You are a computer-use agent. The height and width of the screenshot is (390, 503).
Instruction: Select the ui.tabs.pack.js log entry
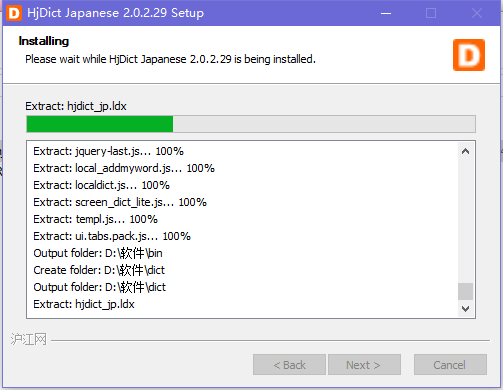click(112, 236)
